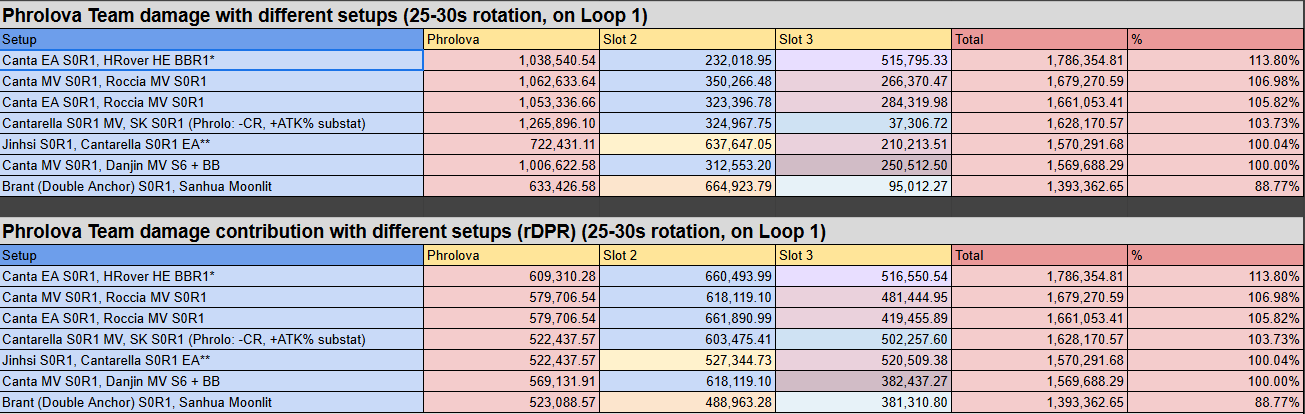The image size is (1305, 414).
Task: Select 100.04% in the rDPR table
Action: 1216,361
